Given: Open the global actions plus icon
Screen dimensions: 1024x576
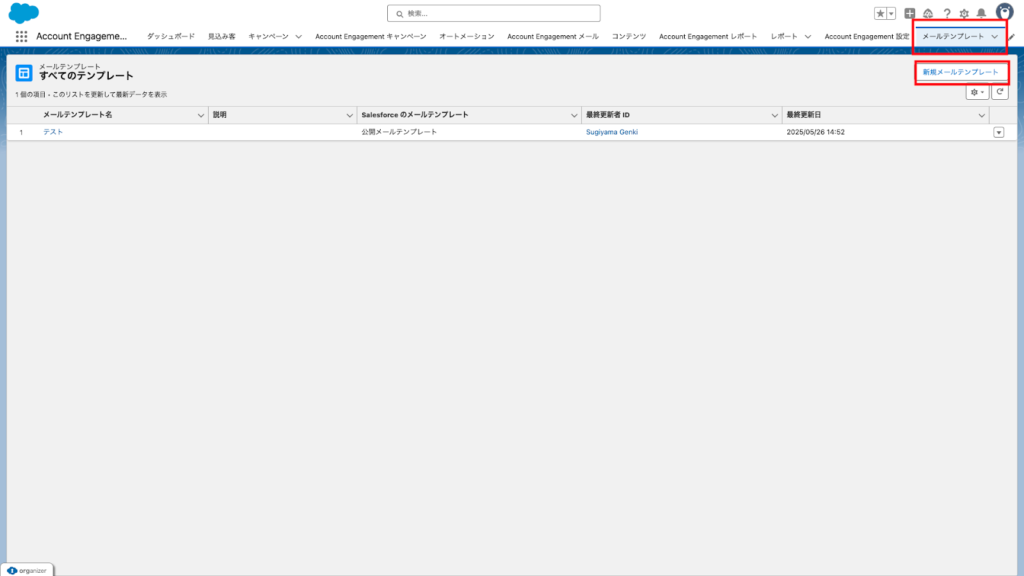Looking at the screenshot, I should [x=910, y=13].
